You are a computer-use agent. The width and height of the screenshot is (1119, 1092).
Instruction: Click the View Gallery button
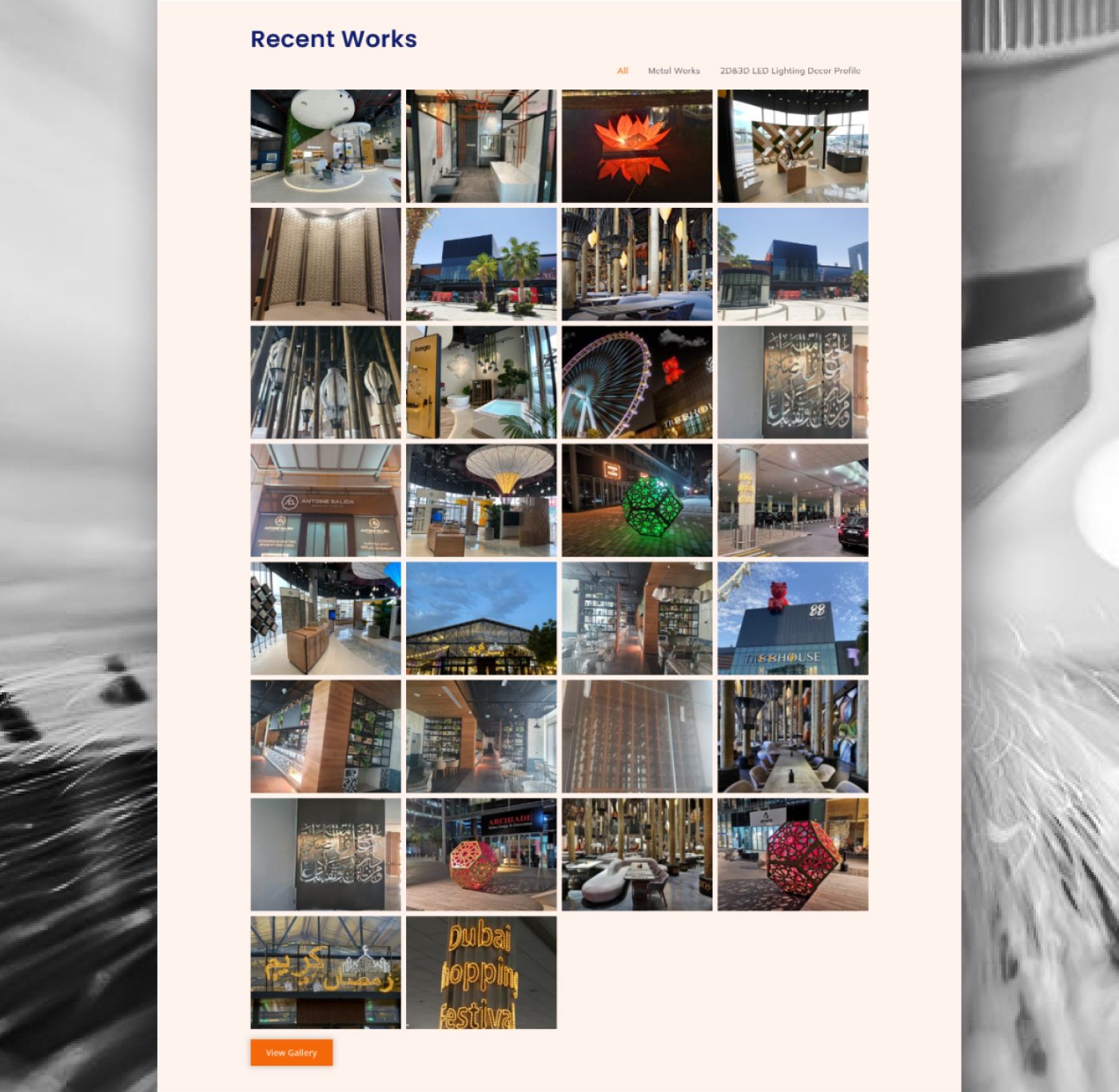point(291,1053)
